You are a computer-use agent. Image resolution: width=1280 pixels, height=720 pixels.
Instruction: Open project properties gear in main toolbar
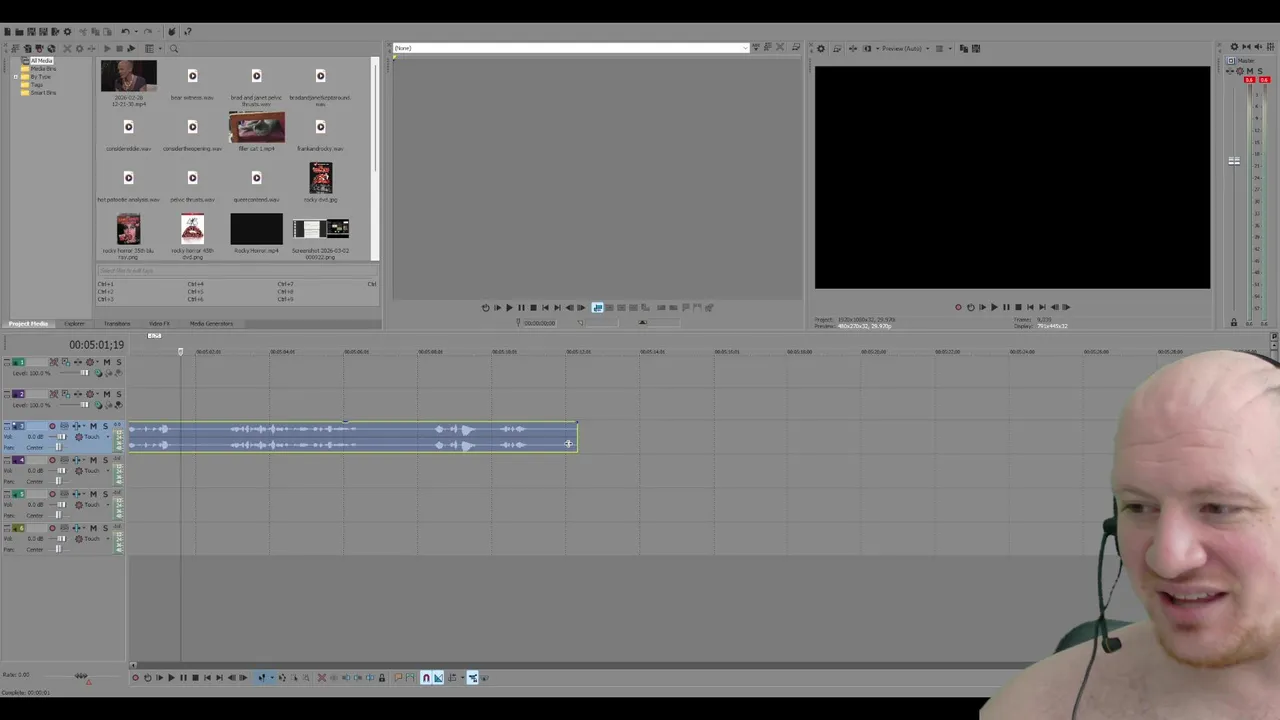tap(67, 32)
